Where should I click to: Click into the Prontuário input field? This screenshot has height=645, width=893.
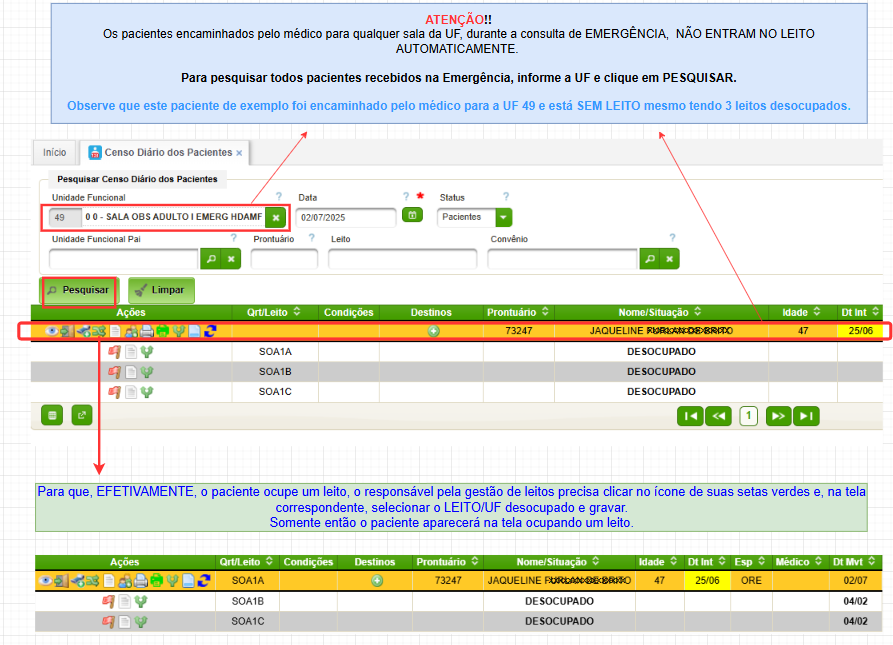tap(284, 259)
